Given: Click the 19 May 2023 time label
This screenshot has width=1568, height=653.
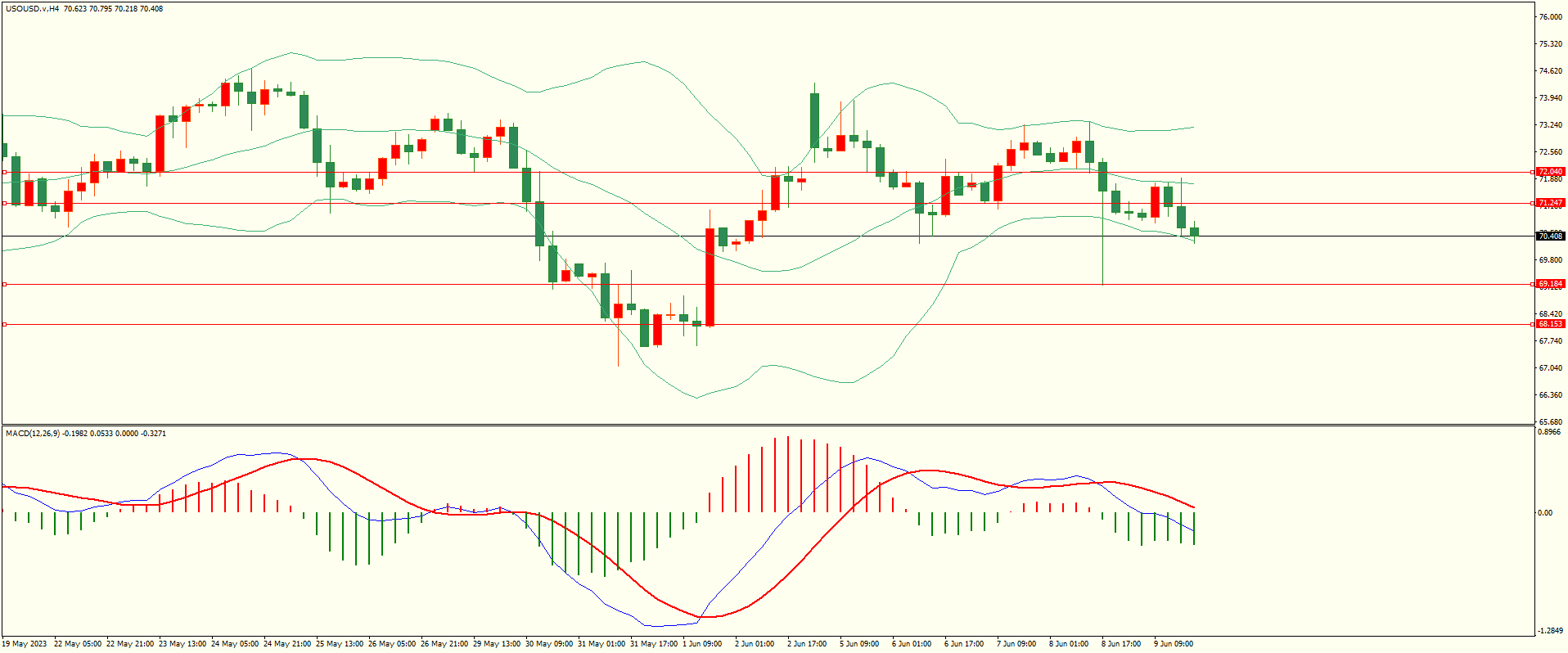Looking at the screenshot, I should [25, 644].
